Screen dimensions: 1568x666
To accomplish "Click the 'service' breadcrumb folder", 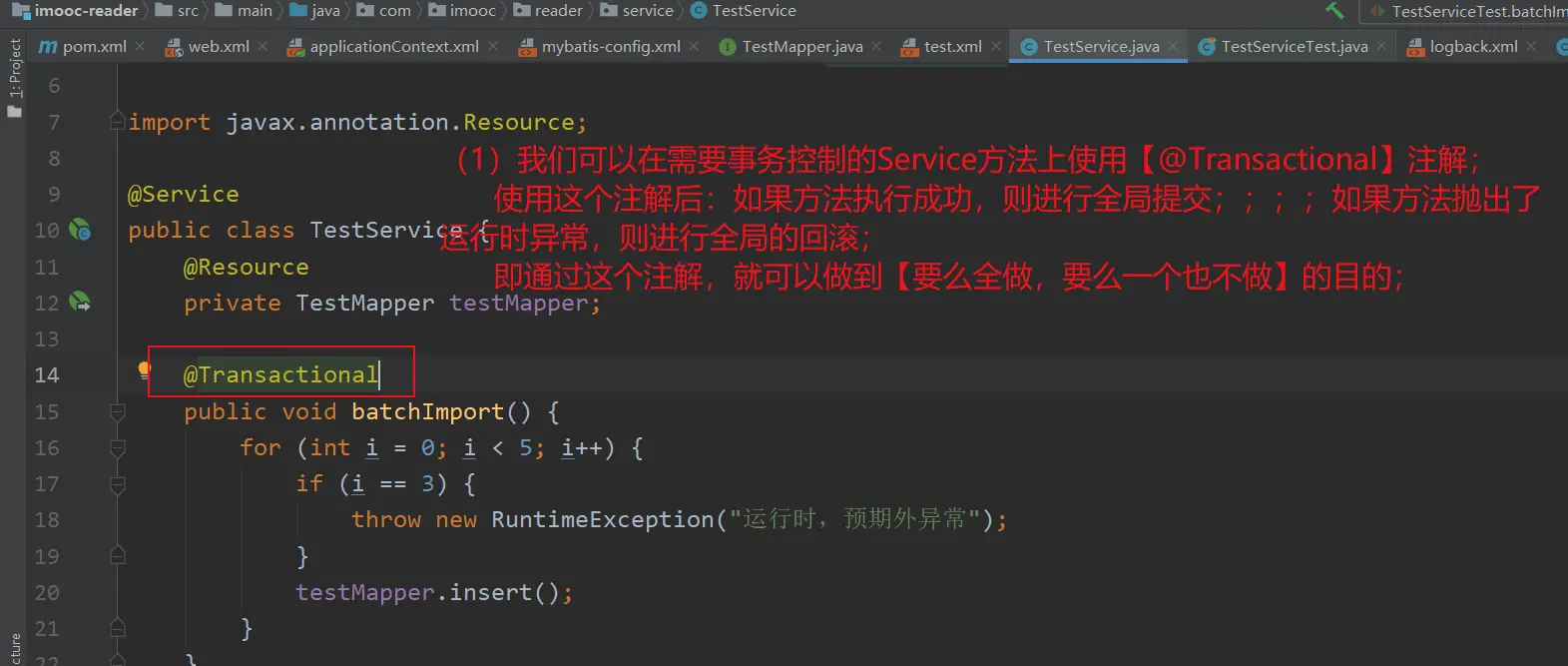I will pyautogui.click(x=647, y=11).
